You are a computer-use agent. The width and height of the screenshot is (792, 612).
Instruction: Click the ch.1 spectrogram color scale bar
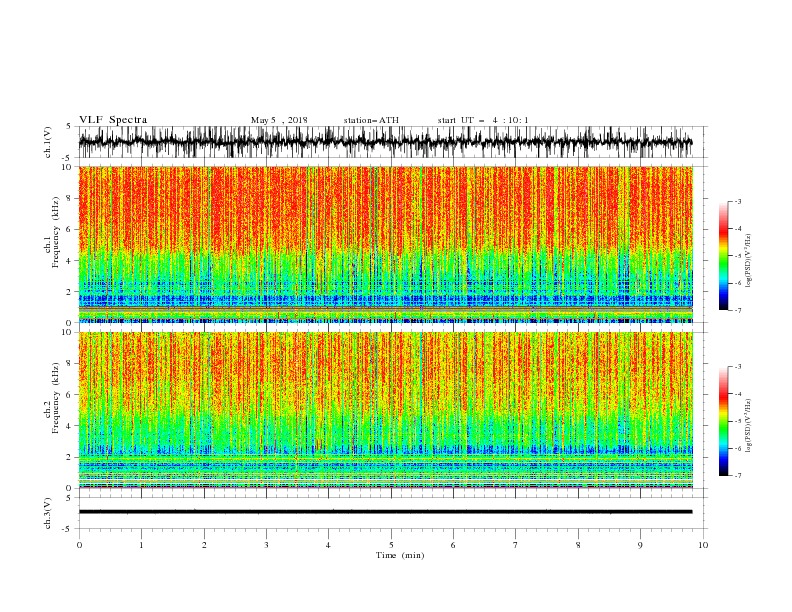pyautogui.click(x=723, y=255)
